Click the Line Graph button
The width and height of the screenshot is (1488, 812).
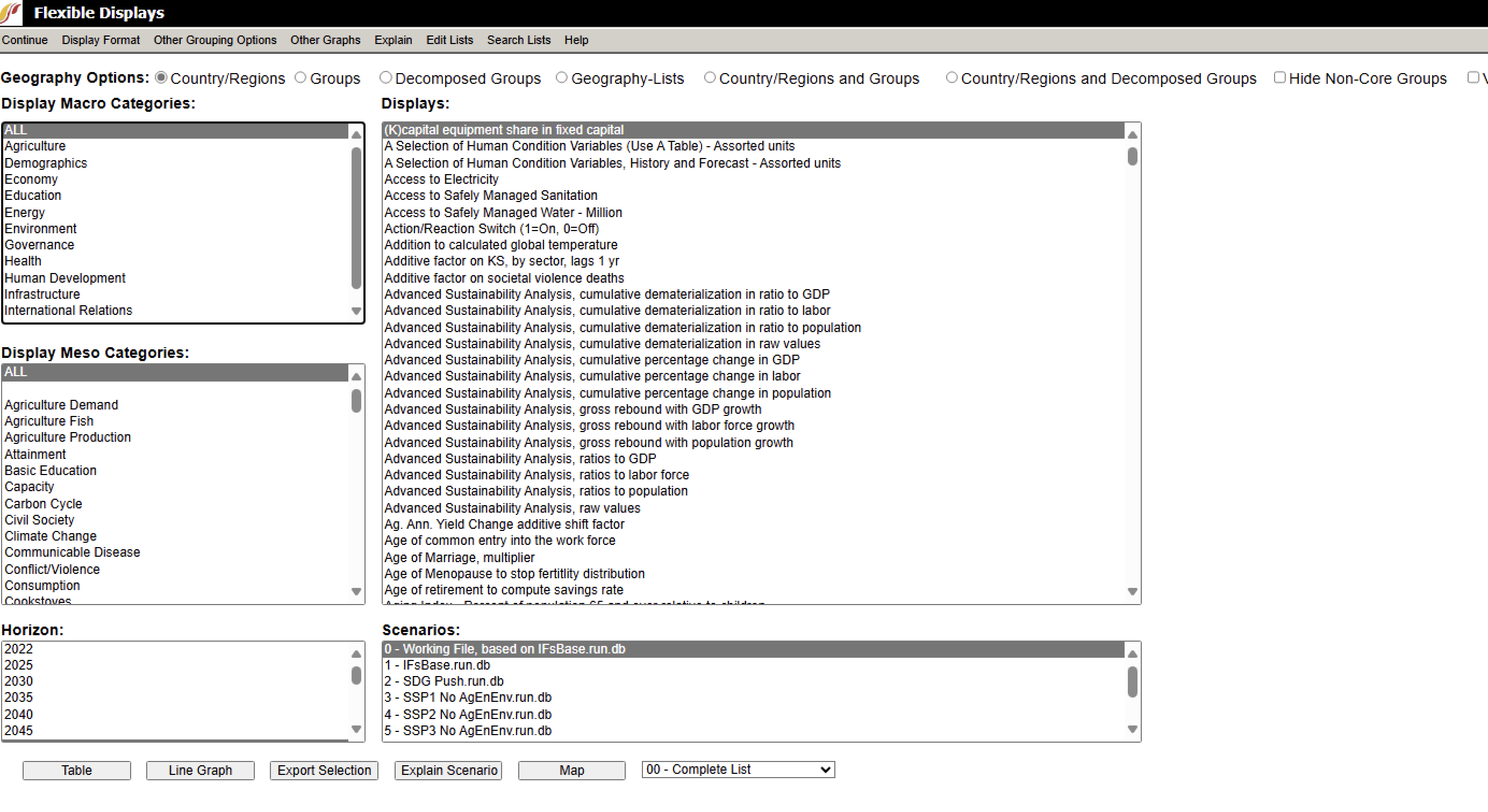click(200, 770)
